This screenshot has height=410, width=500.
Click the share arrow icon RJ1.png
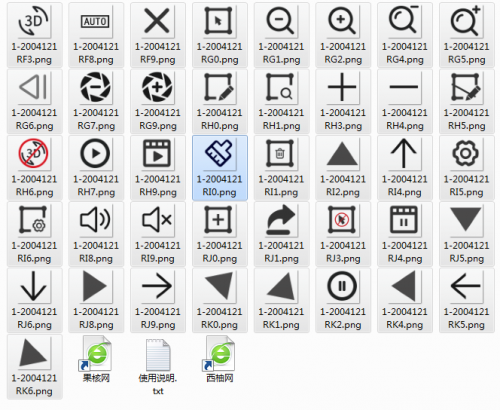[282, 234]
